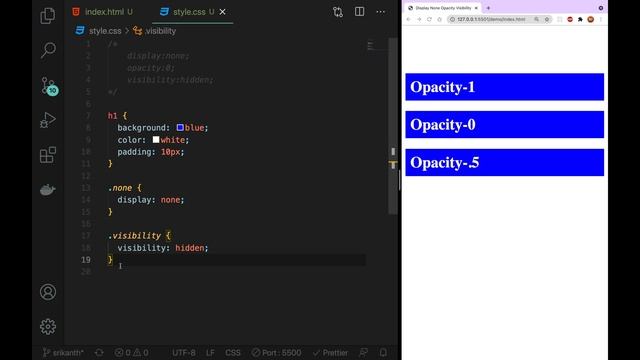Split the editor to the right
Screen dimensions: 640x360
[x=359, y=12]
